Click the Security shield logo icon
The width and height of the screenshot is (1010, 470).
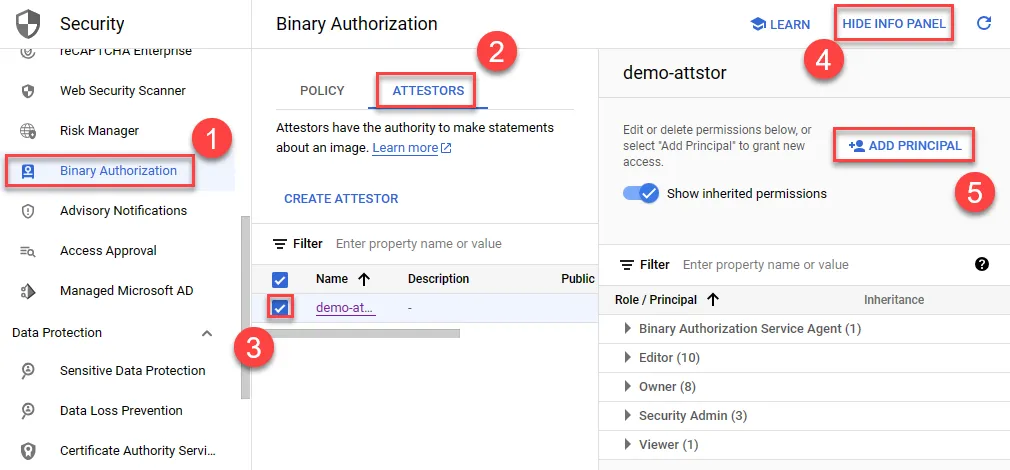coord(28,24)
